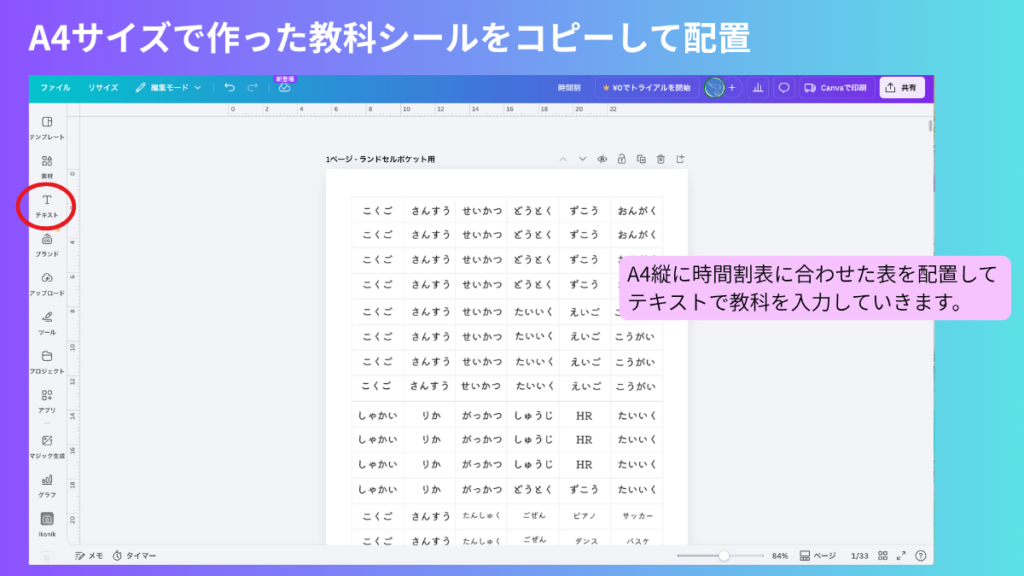Delete the current page with the trash icon

coord(661,159)
